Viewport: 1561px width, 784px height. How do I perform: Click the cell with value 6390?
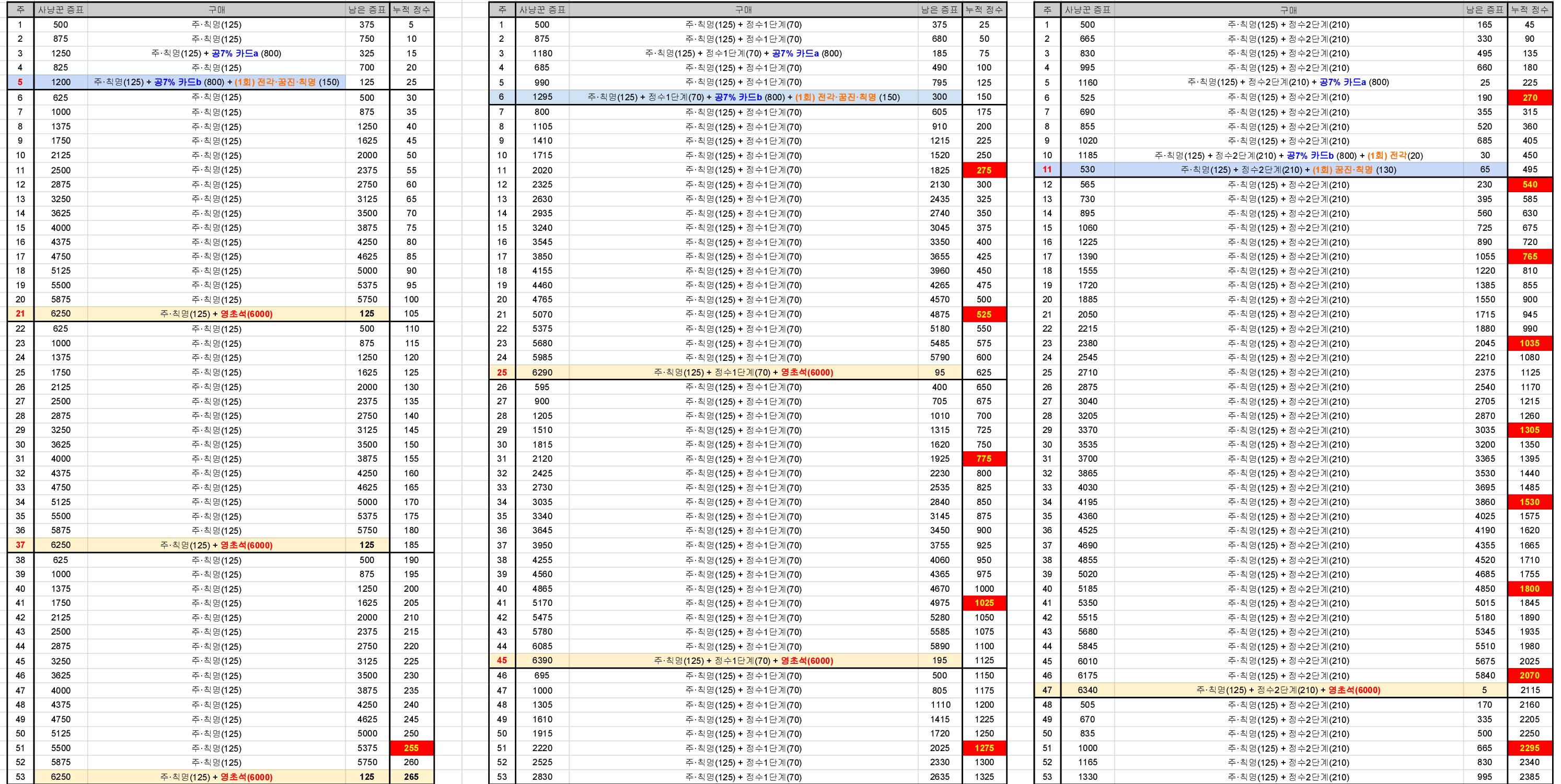[542, 660]
